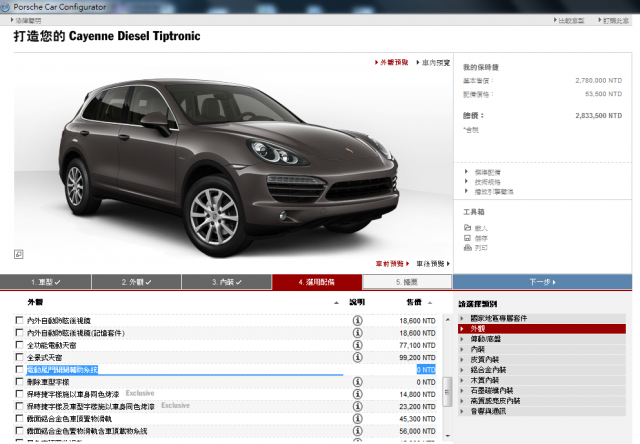The image size is (640, 444).
Task: Click the options list scrollbar up arrow
Action: [x=448, y=320]
